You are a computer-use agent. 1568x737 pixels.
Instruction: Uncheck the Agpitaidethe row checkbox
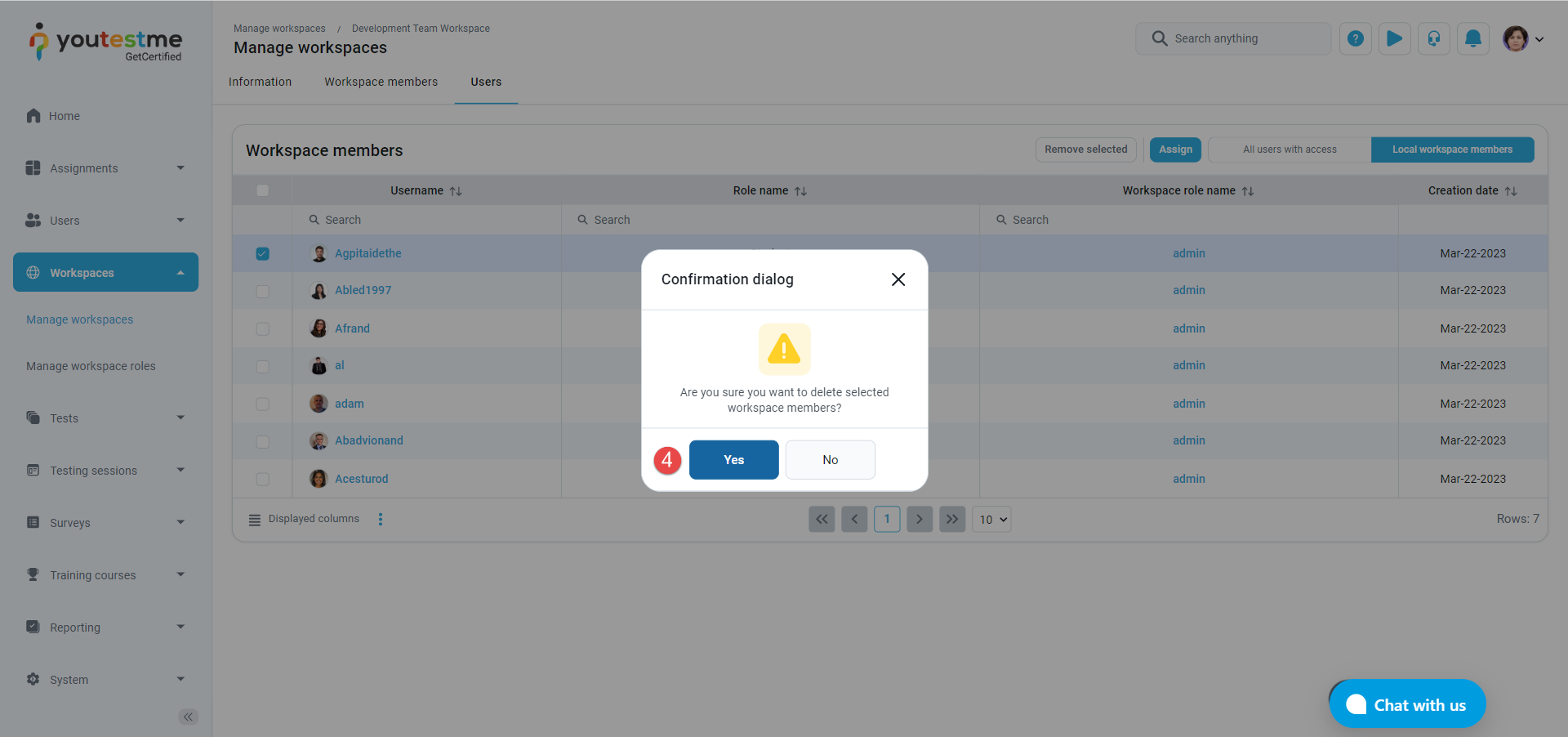[x=262, y=253]
